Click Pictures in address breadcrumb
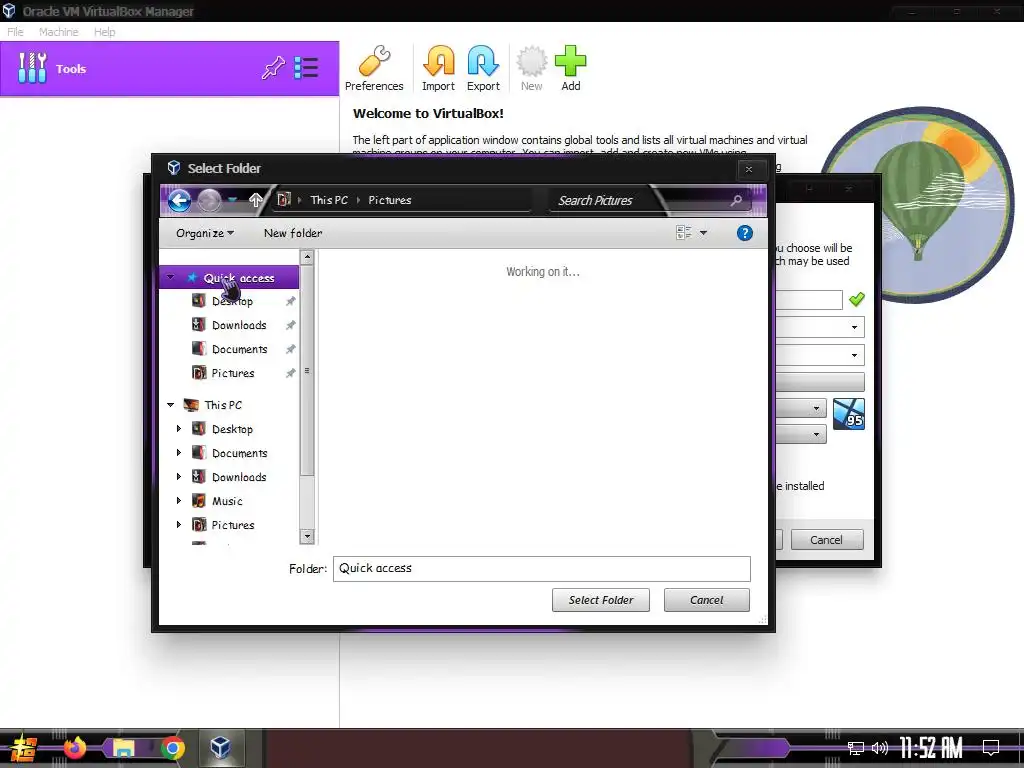The height and width of the screenshot is (768, 1024). (x=390, y=200)
